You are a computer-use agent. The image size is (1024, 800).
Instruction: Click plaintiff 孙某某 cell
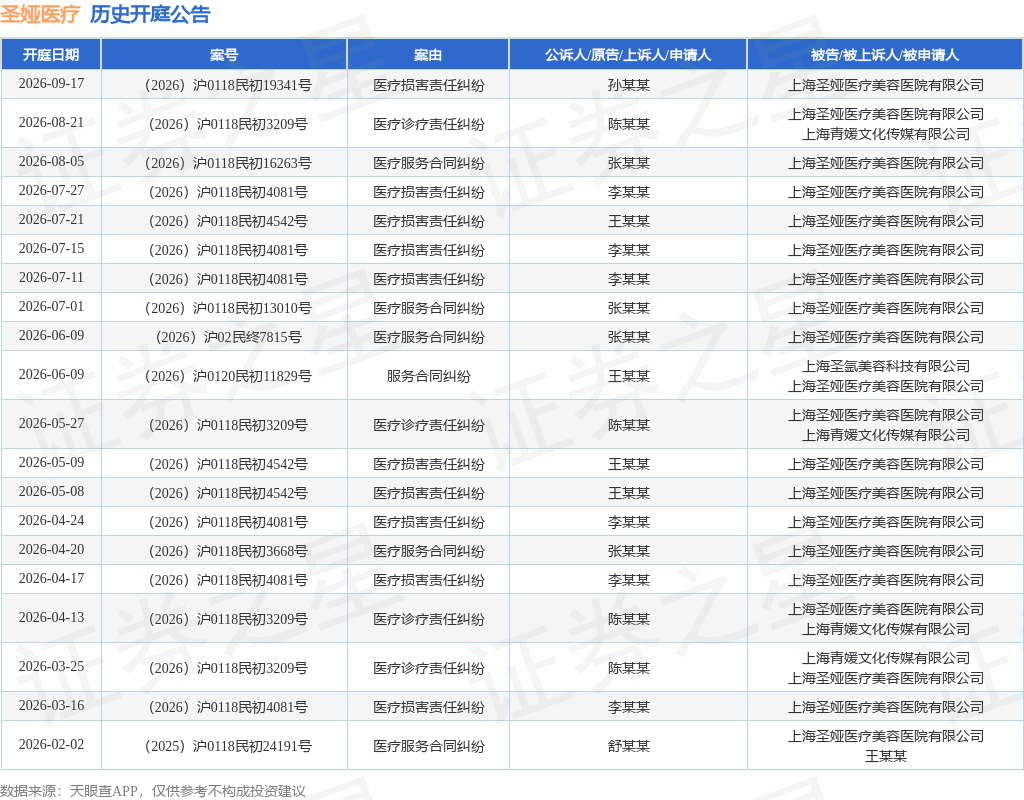click(x=628, y=86)
